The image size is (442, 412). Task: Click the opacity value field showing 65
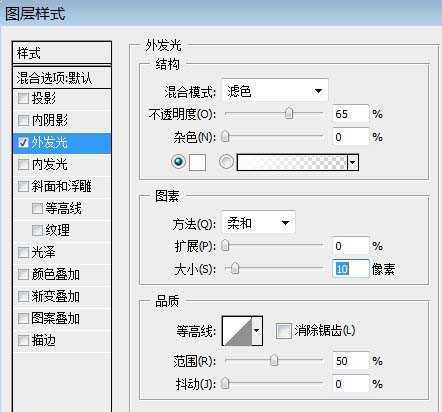pos(351,114)
